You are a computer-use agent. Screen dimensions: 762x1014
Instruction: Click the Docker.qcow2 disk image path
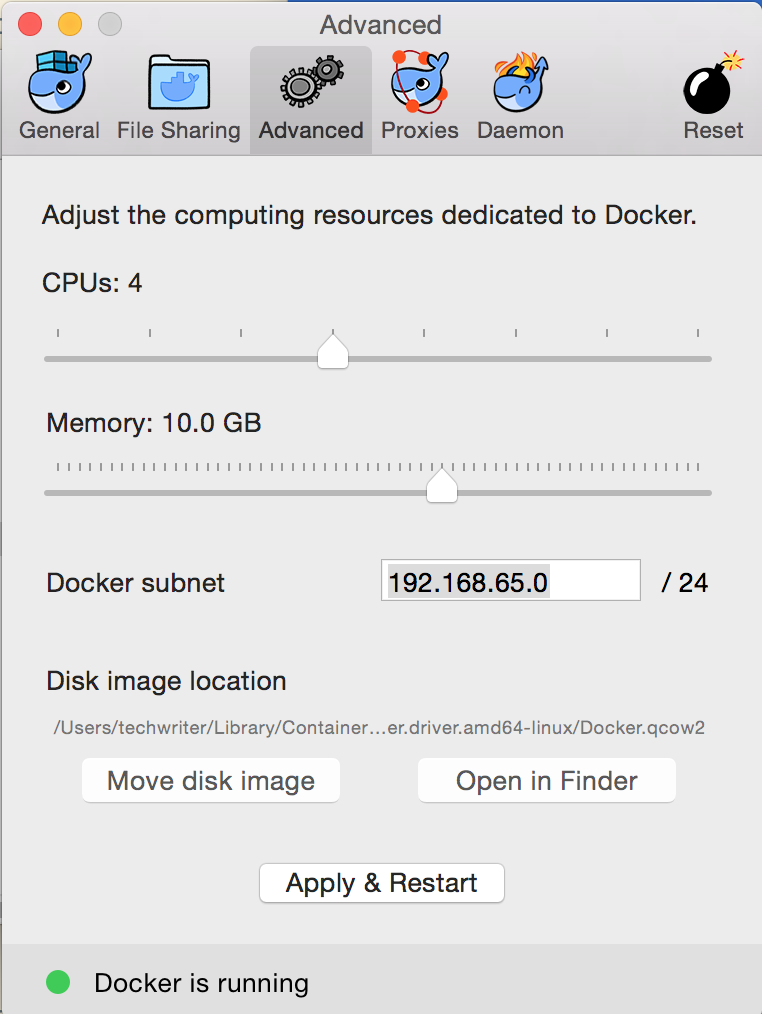(x=379, y=728)
